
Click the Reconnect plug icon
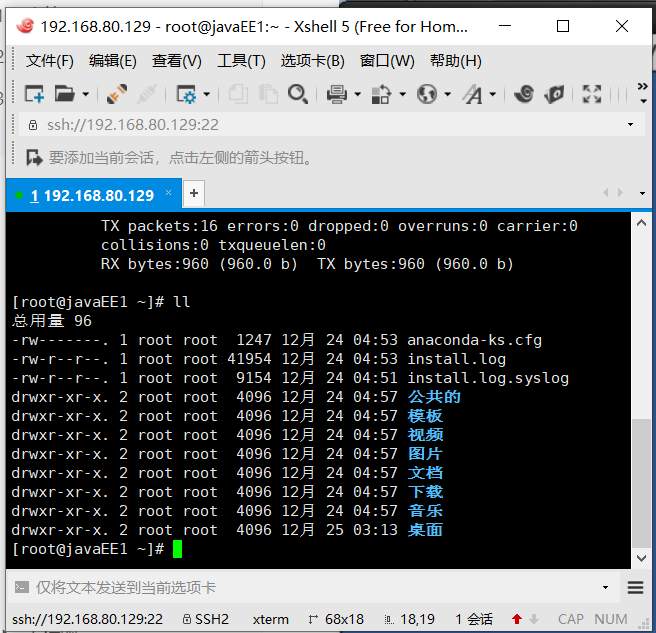[117, 94]
